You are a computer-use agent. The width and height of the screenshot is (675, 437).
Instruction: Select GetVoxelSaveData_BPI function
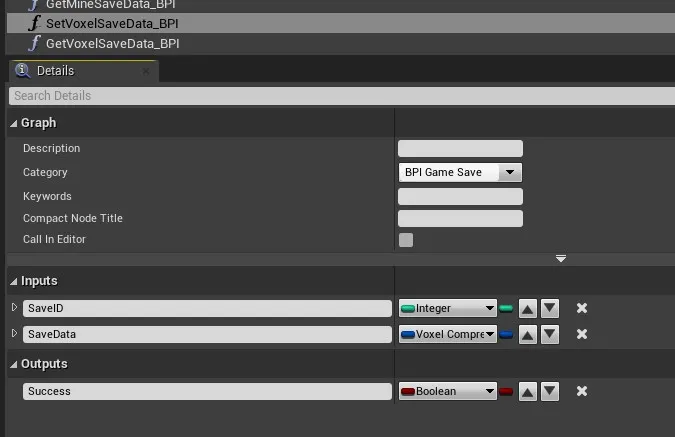pyautogui.click(x=112, y=43)
